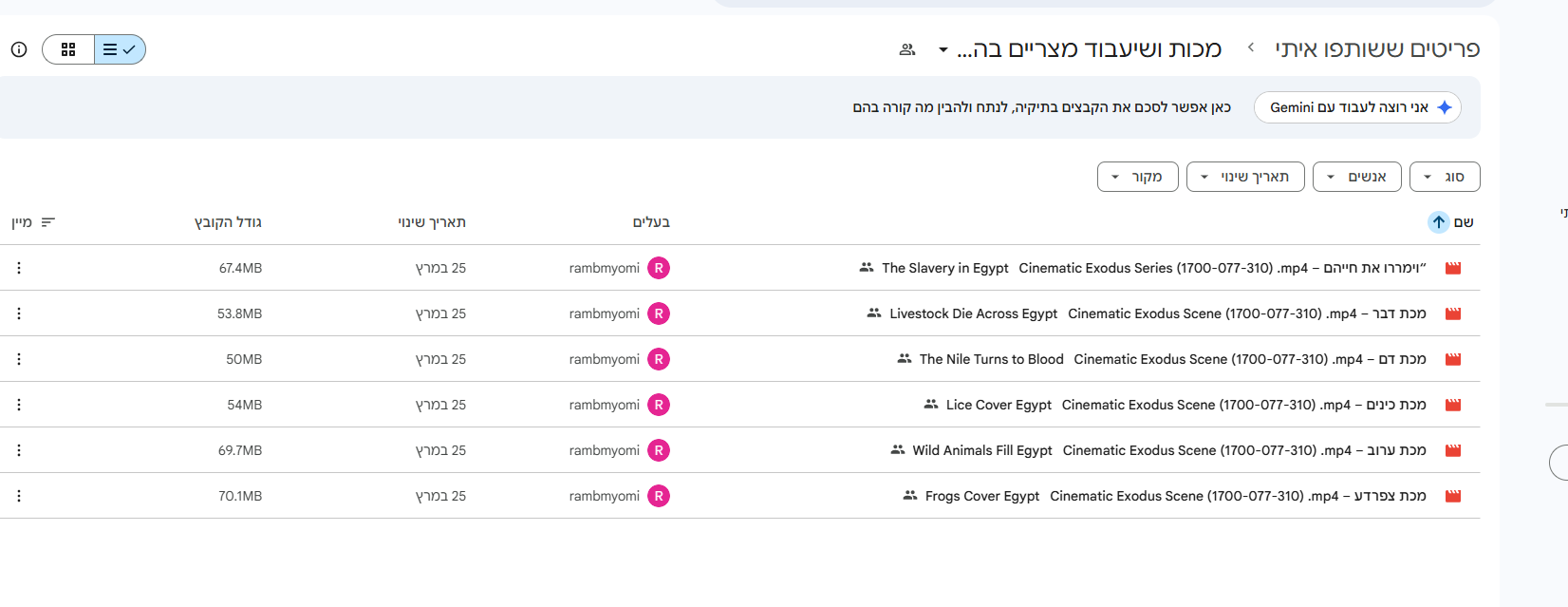Open the מקור filter dropdown
The image size is (1568, 607).
click(1137, 177)
